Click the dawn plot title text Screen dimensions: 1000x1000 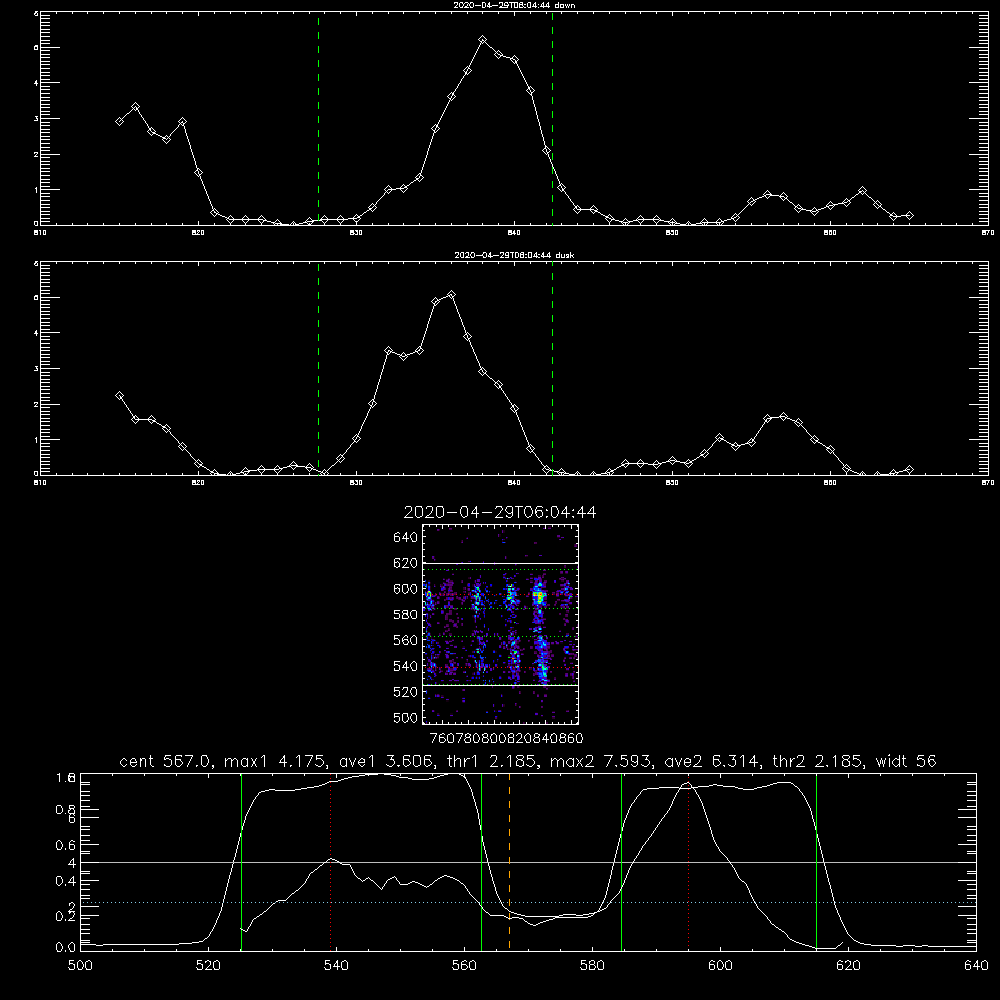point(514,5)
